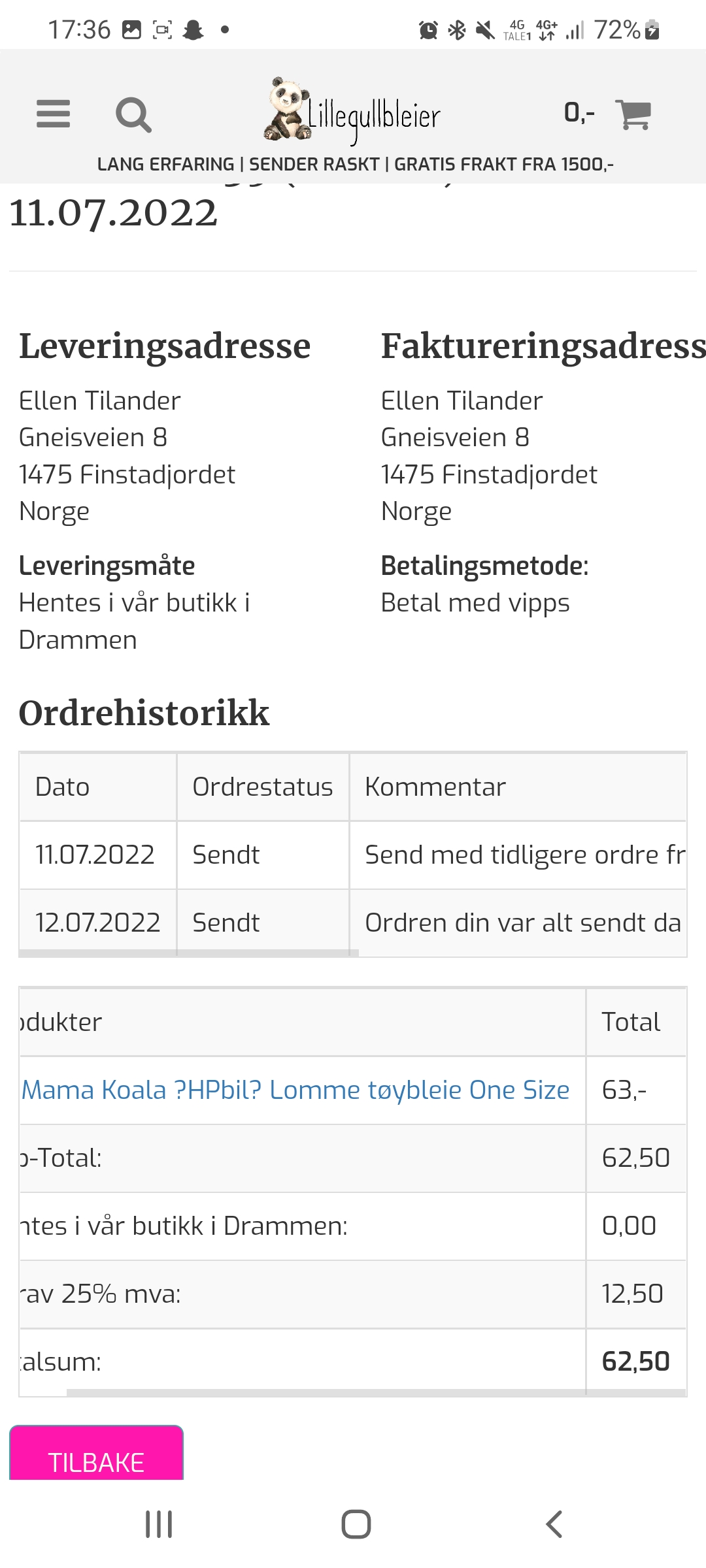Tap the Android back arrow

pyautogui.click(x=554, y=1524)
